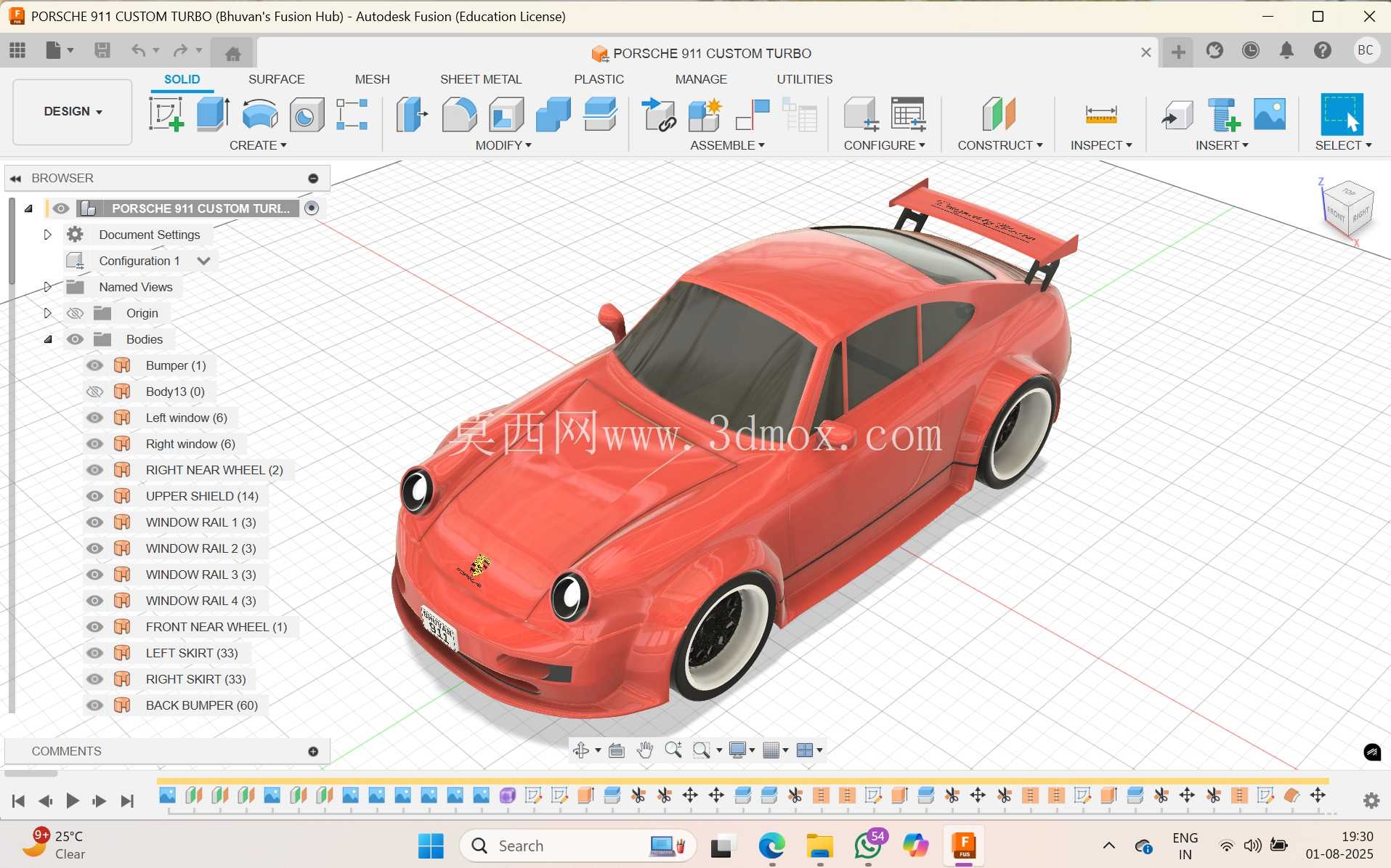The width and height of the screenshot is (1391, 868).
Task: Click the ViewCube orientation cube
Action: click(1347, 208)
